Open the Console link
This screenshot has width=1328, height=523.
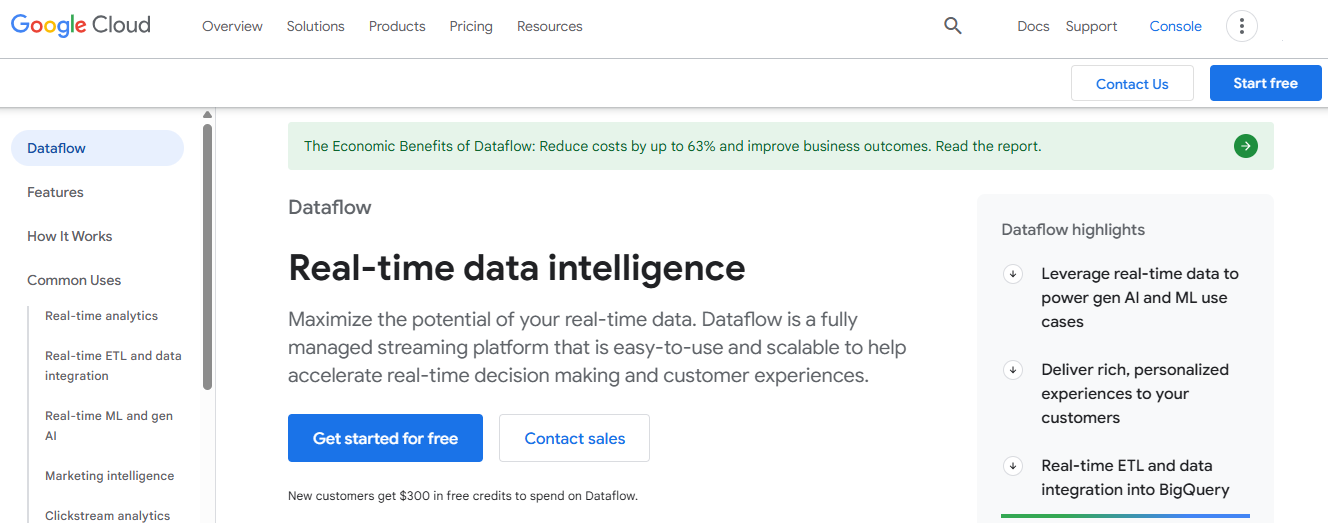click(1175, 26)
